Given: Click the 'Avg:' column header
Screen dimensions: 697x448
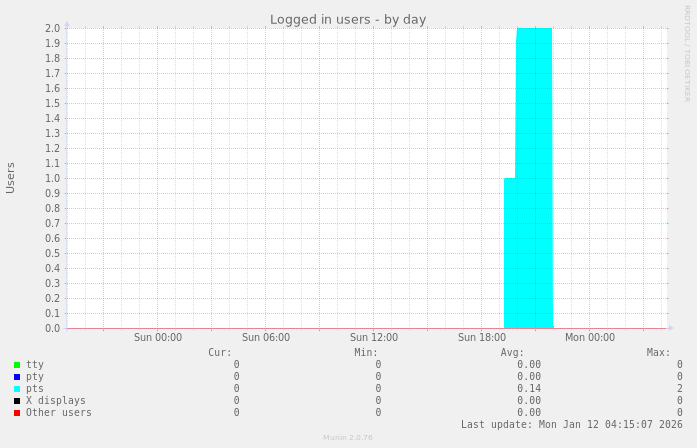Looking at the screenshot, I should click(x=512, y=353).
